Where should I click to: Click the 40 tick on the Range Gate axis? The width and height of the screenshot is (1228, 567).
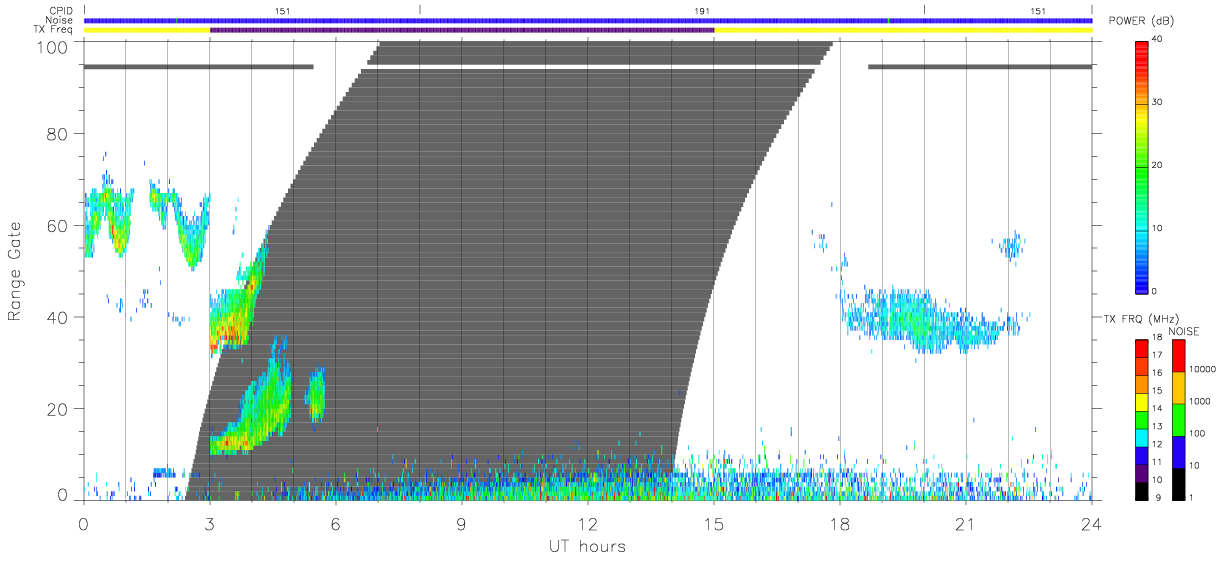point(58,317)
